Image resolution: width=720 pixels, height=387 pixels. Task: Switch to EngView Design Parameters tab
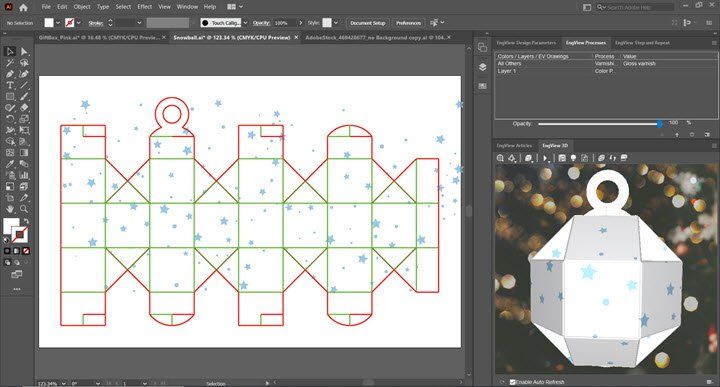coord(526,43)
